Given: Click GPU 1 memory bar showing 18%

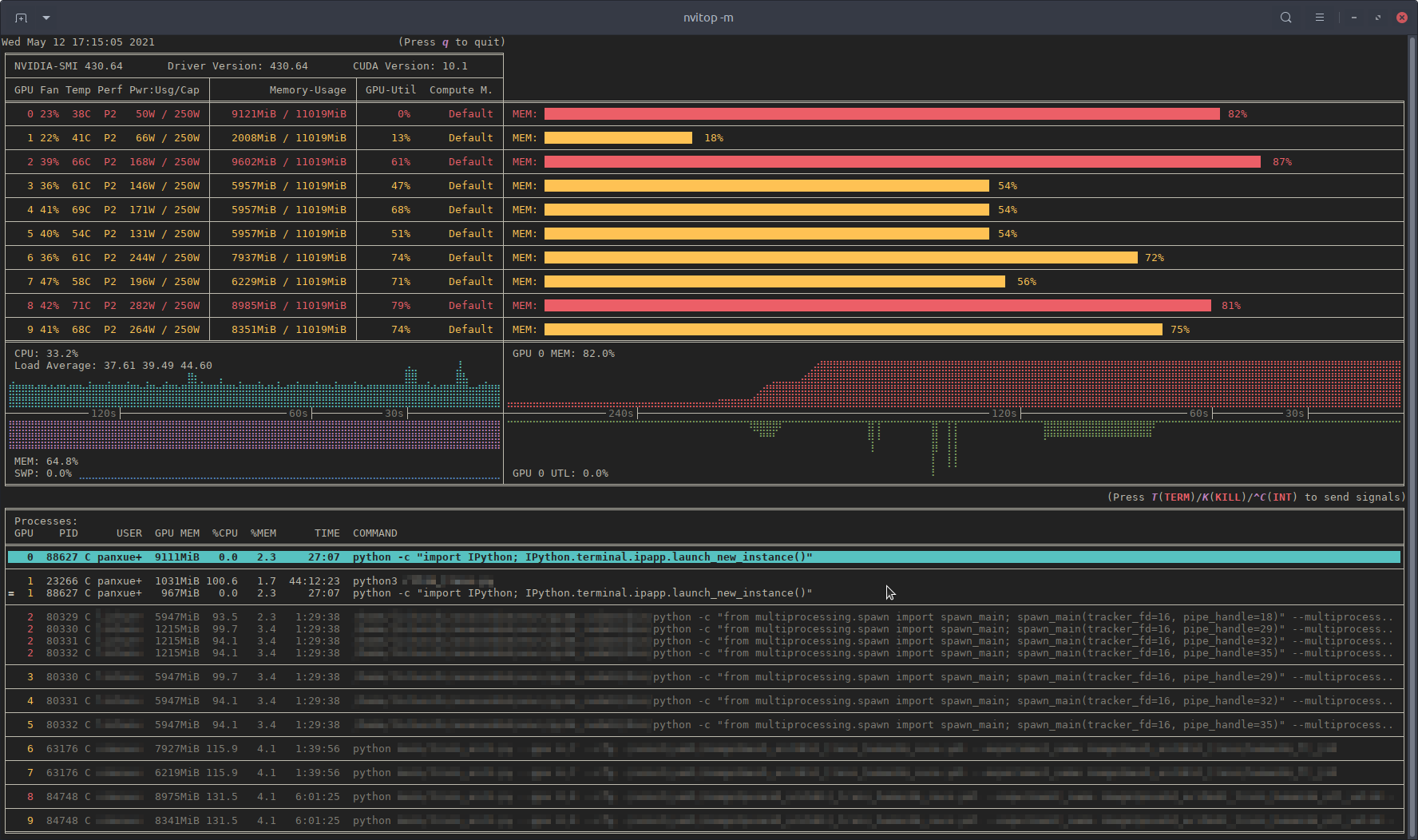Looking at the screenshot, I should click(x=618, y=138).
